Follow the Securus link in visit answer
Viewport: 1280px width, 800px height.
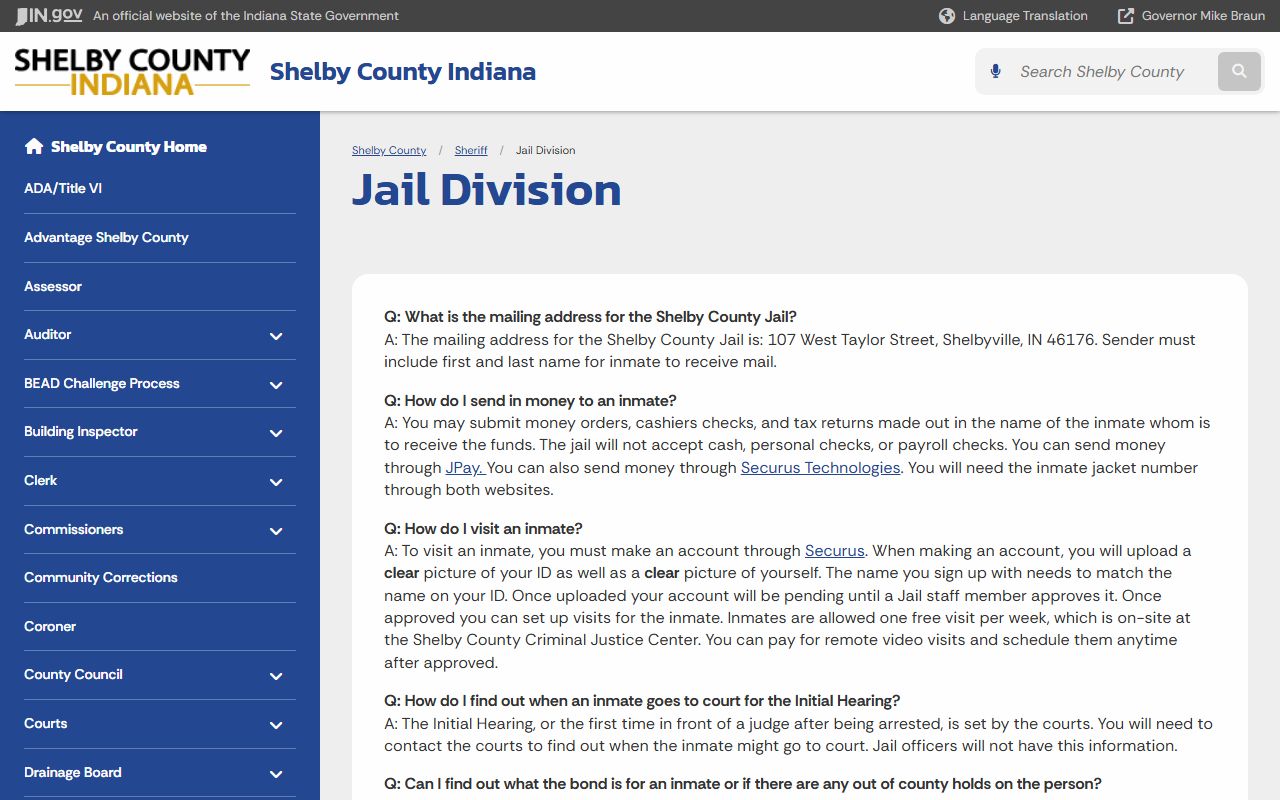tap(835, 550)
